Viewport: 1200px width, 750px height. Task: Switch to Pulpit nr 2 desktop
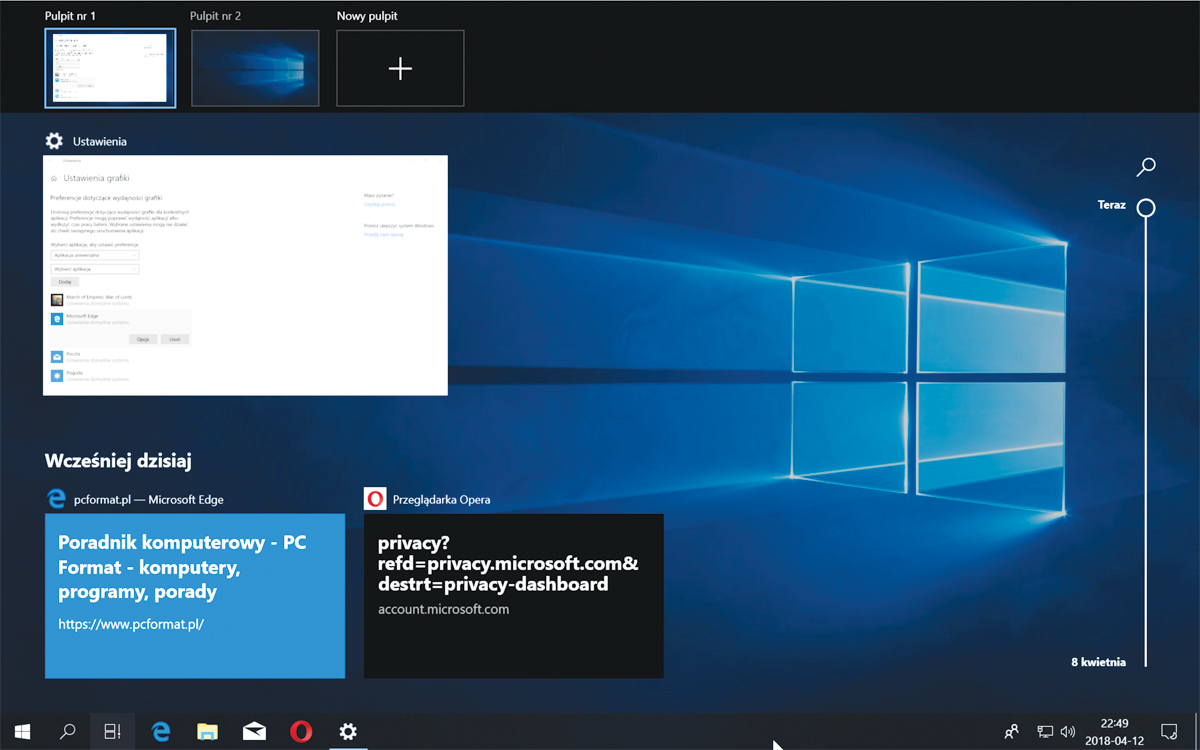[255, 68]
